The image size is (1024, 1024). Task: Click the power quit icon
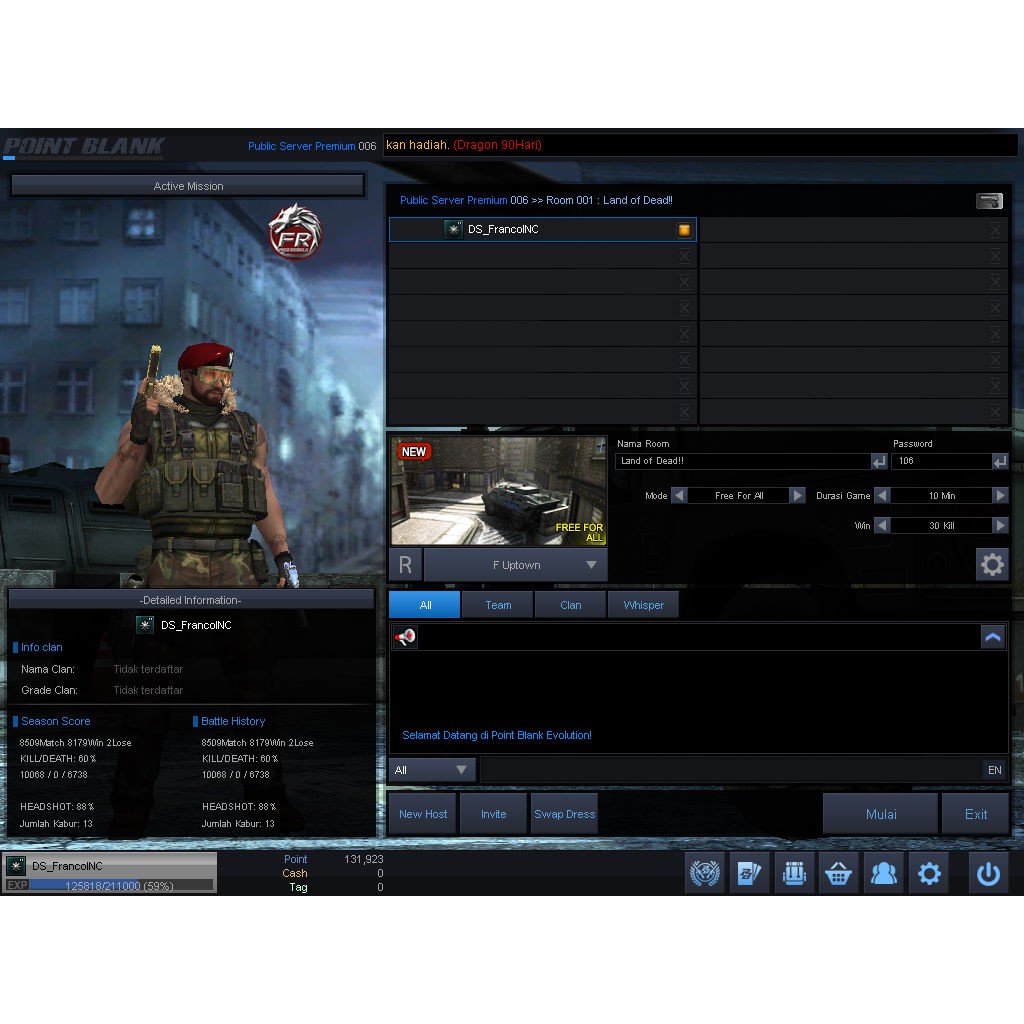point(988,873)
